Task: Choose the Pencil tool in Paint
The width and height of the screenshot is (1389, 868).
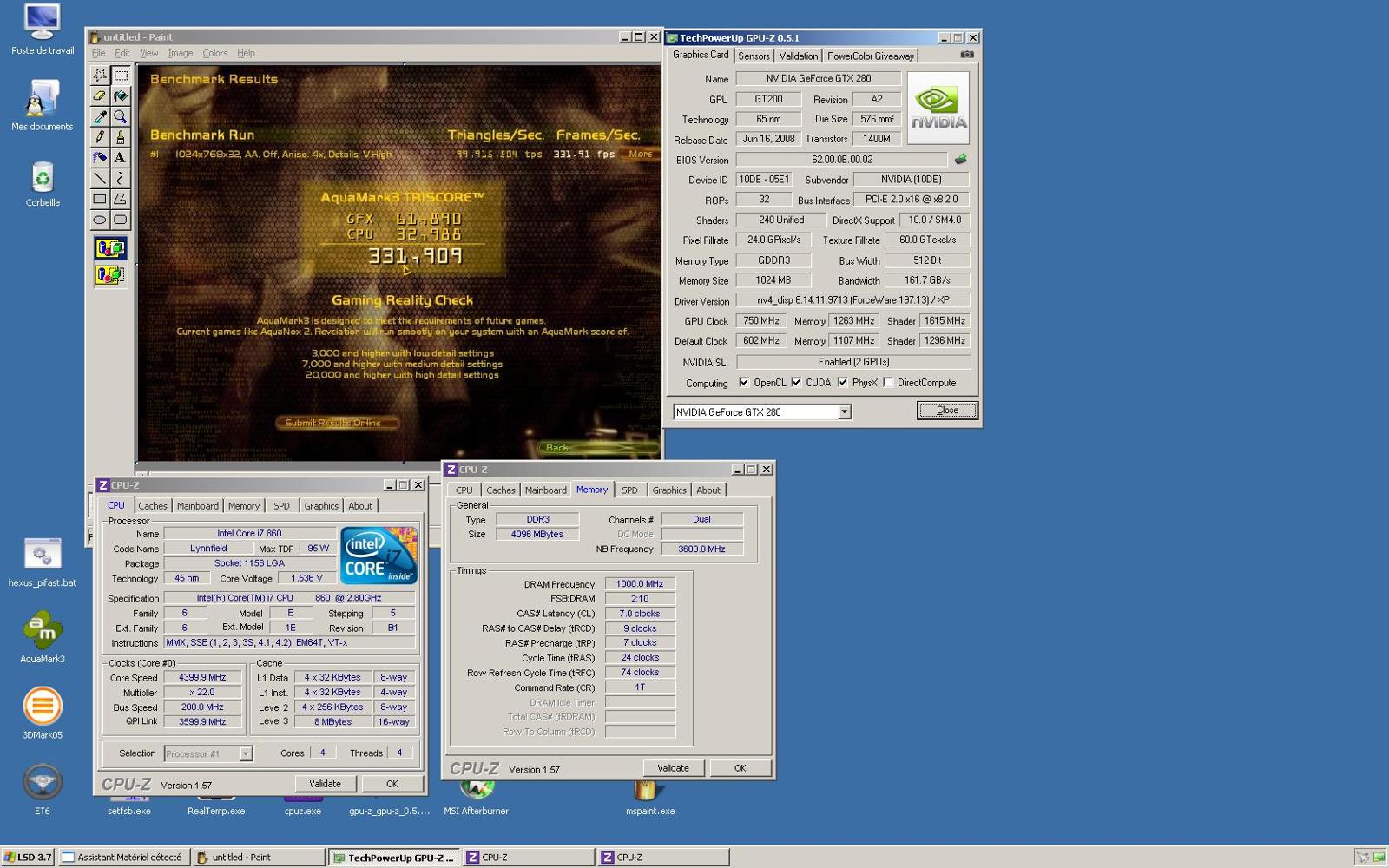Action: pyautogui.click(x=100, y=137)
